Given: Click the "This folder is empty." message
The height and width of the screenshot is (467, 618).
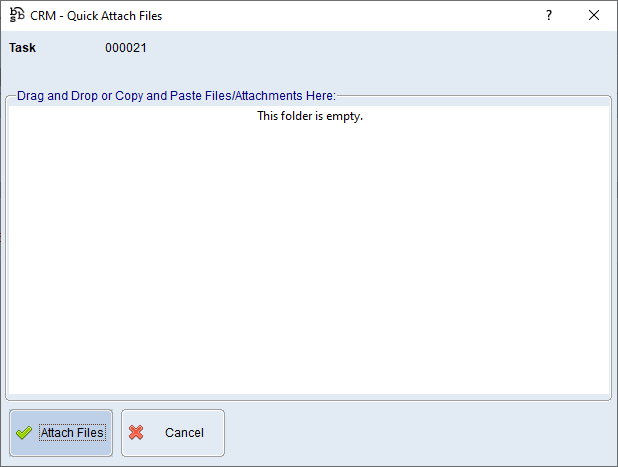Looking at the screenshot, I should pyautogui.click(x=309, y=116).
